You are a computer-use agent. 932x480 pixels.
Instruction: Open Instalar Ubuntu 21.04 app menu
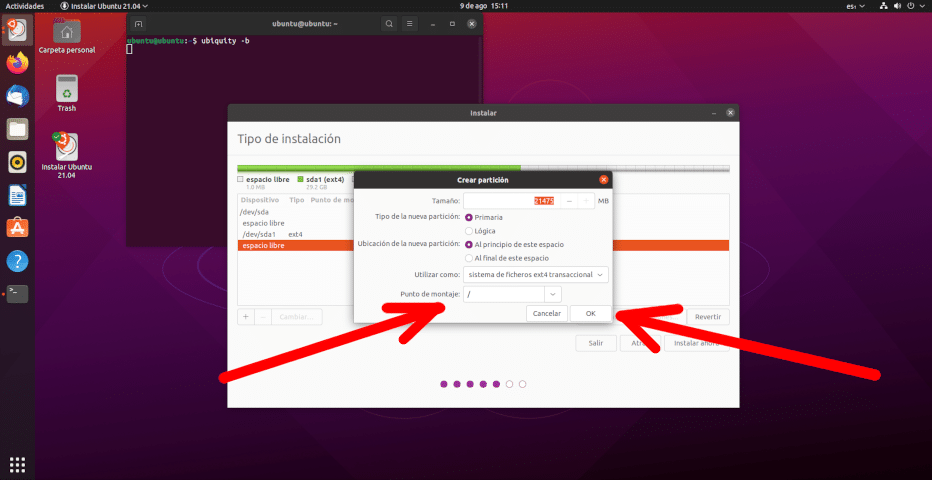click(x=105, y=6)
